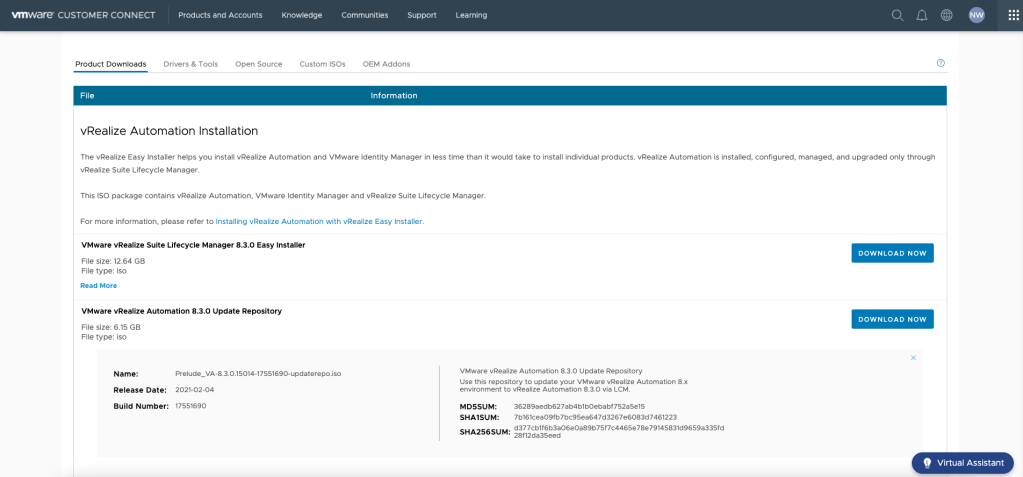The height and width of the screenshot is (477, 1023).
Task: Click the help question mark icon
Action: [x=940, y=63]
